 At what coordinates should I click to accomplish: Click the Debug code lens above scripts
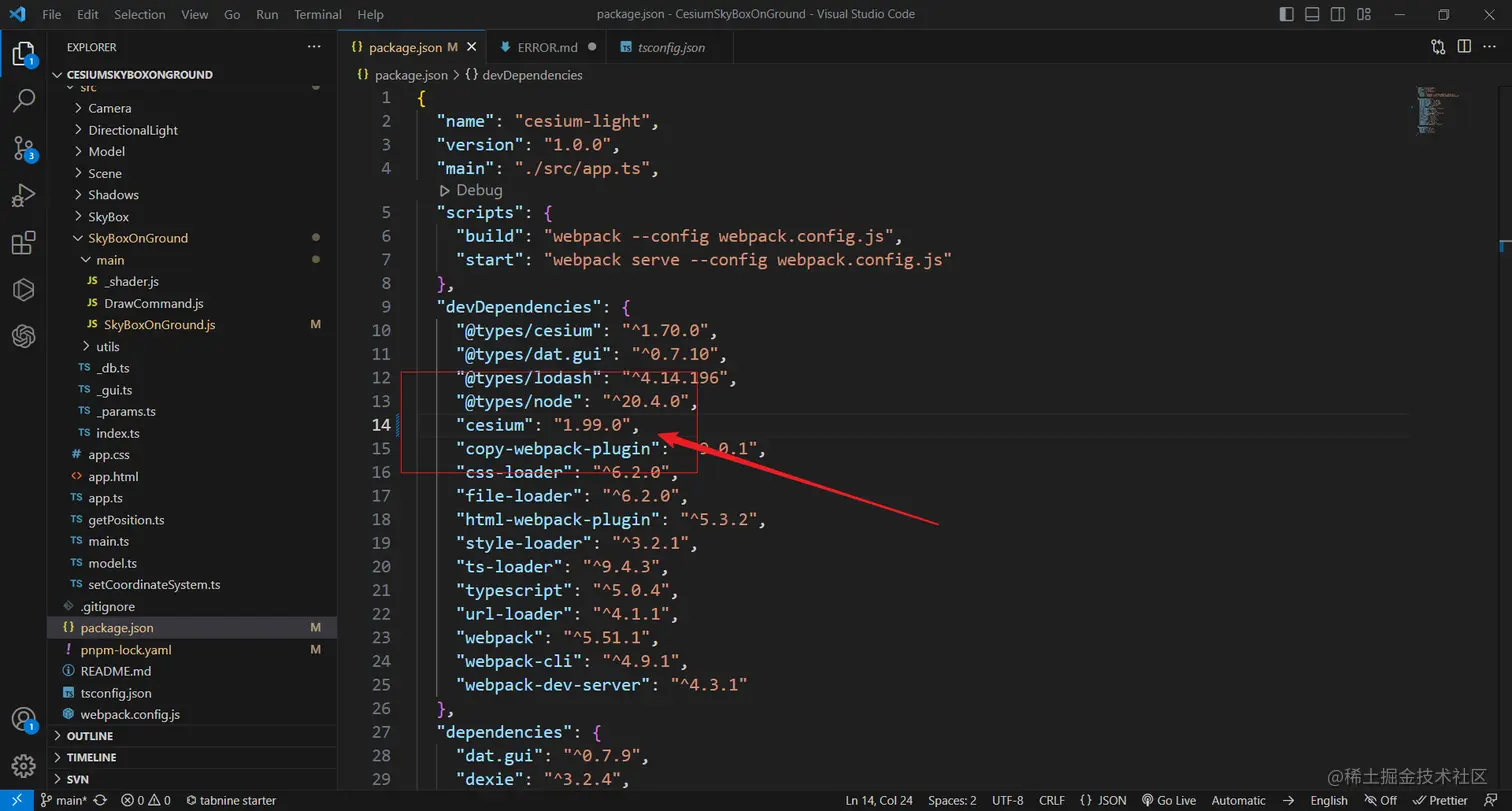click(x=471, y=190)
